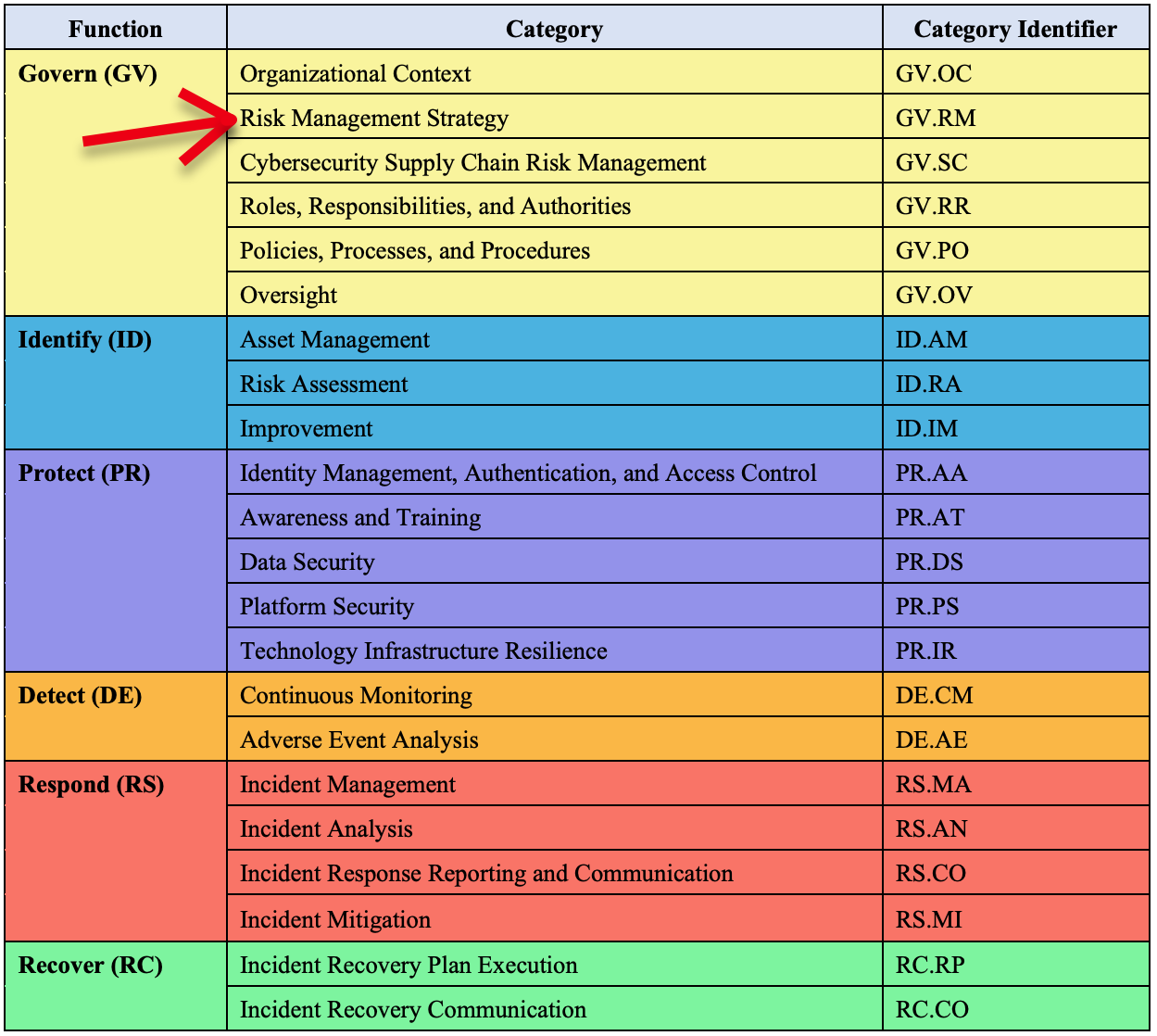Select the Cybersecurity Supply Chain Risk Management category

[472, 162]
